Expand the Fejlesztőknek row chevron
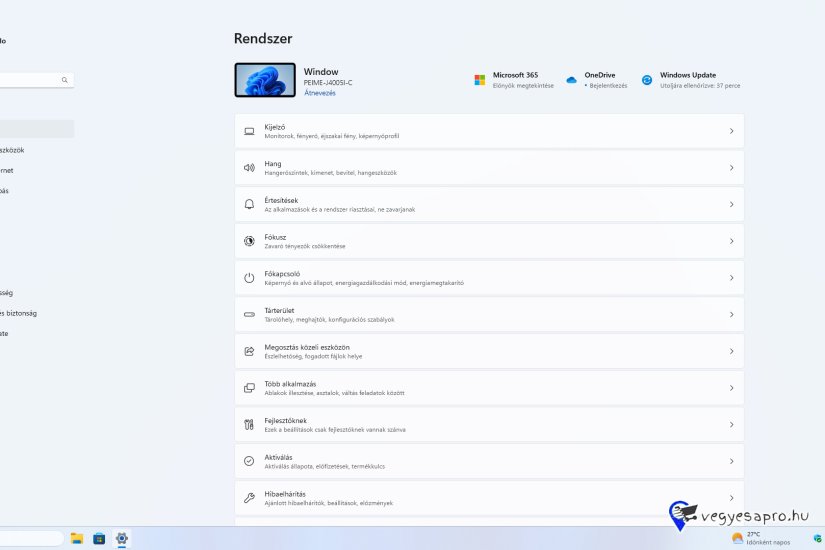This screenshot has width=825, height=550. click(x=731, y=424)
